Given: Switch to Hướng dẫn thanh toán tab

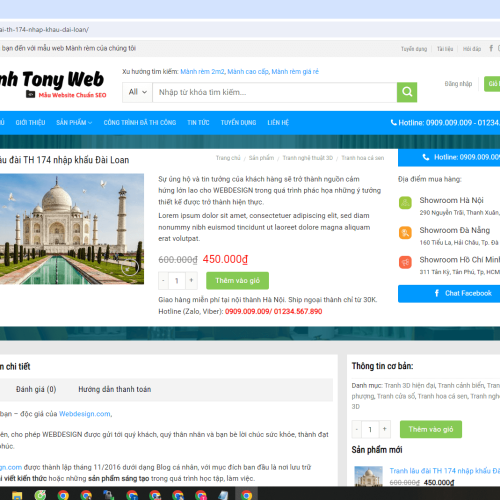Looking at the screenshot, I should [115, 389].
